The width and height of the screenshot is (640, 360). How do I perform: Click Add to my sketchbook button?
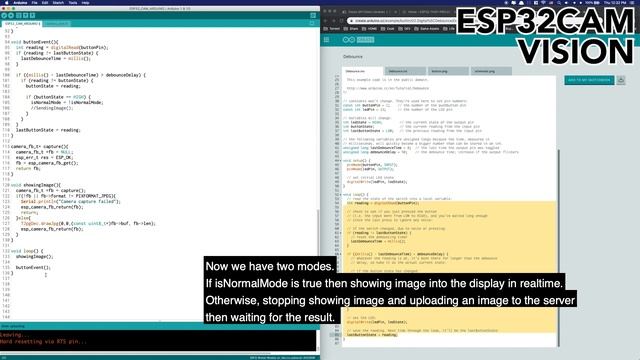pyautogui.click(x=589, y=80)
